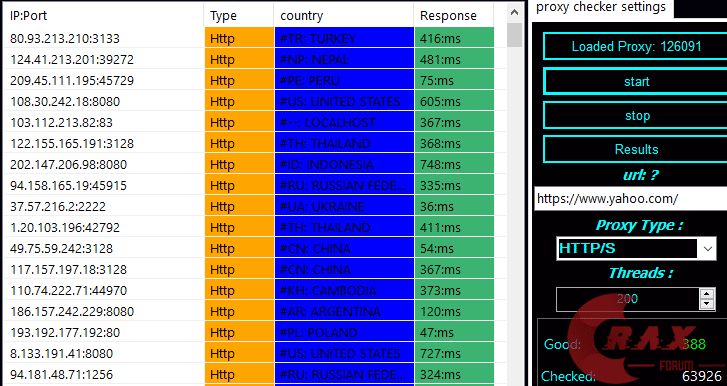Sort by the Type column header

pyautogui.click(x=239, y=15)
